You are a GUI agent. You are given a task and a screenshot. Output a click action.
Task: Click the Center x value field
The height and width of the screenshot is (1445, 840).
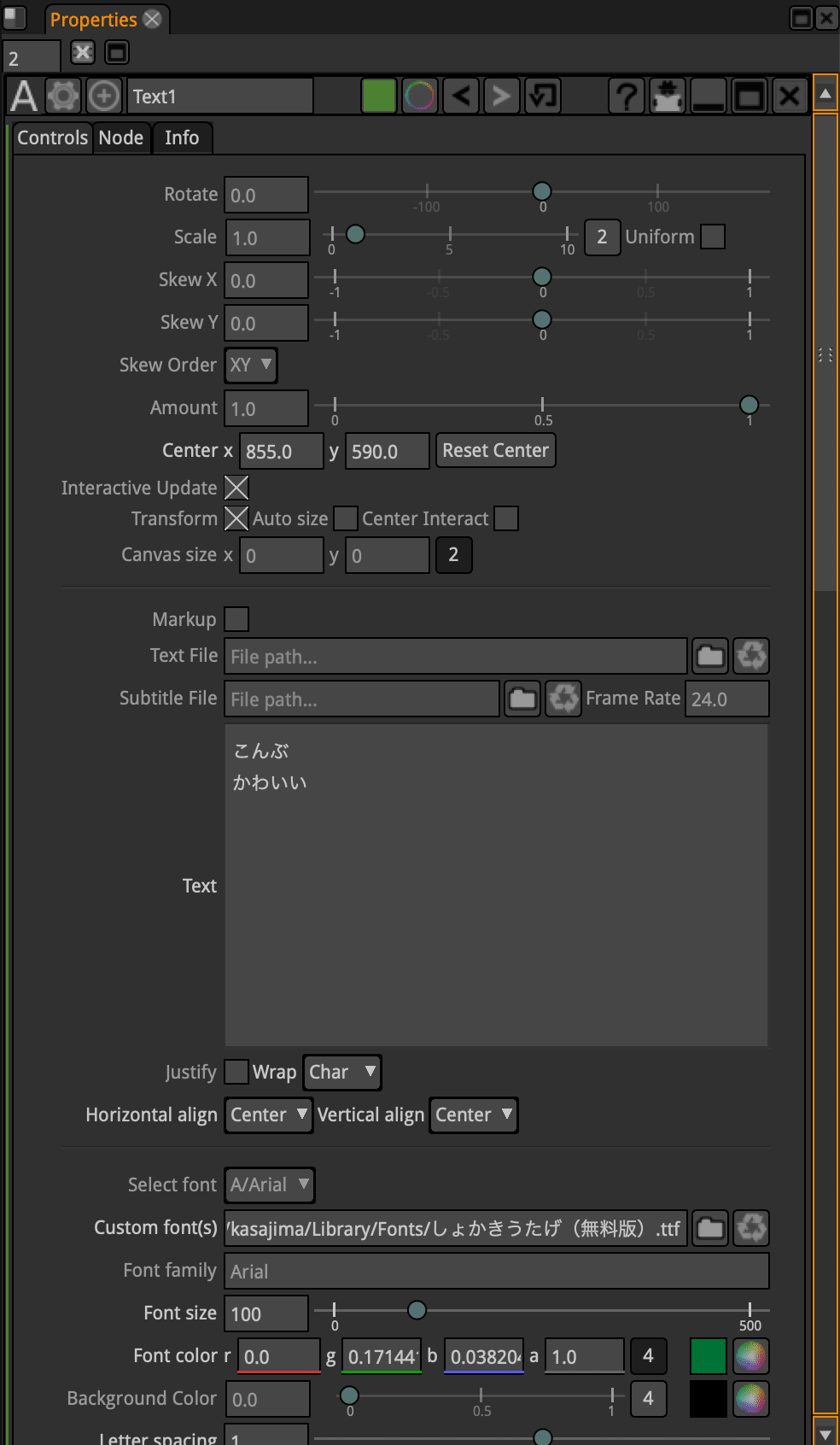pyautogui.click(x=282, y=451)
